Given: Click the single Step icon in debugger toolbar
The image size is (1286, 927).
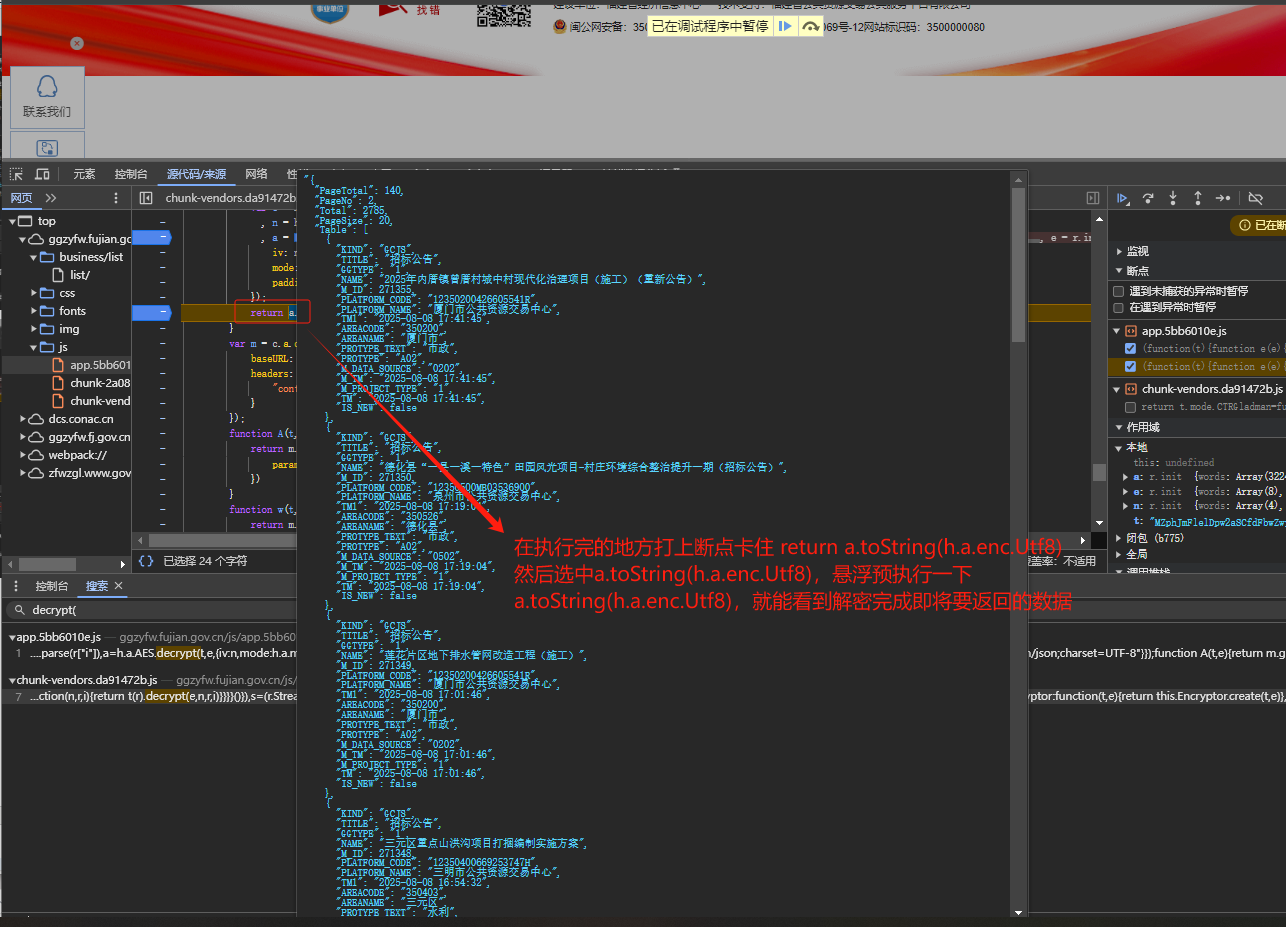Looking at the screenshot, I should 1222,198.
